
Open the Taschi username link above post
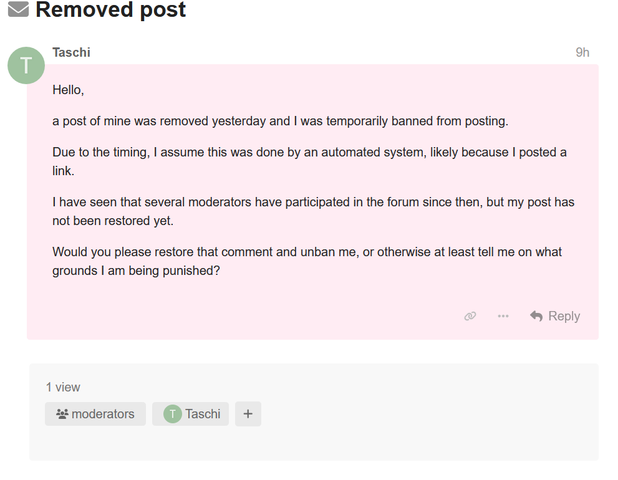tap(71, 52)
